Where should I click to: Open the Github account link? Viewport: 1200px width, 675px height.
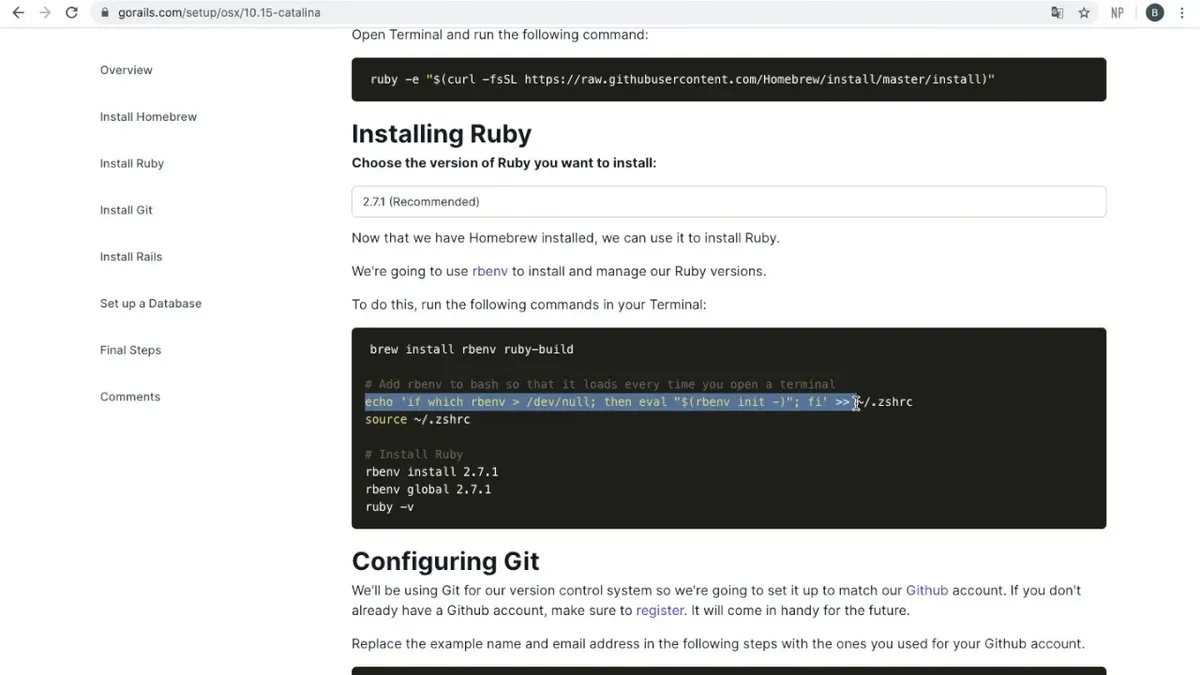(927, 590)
